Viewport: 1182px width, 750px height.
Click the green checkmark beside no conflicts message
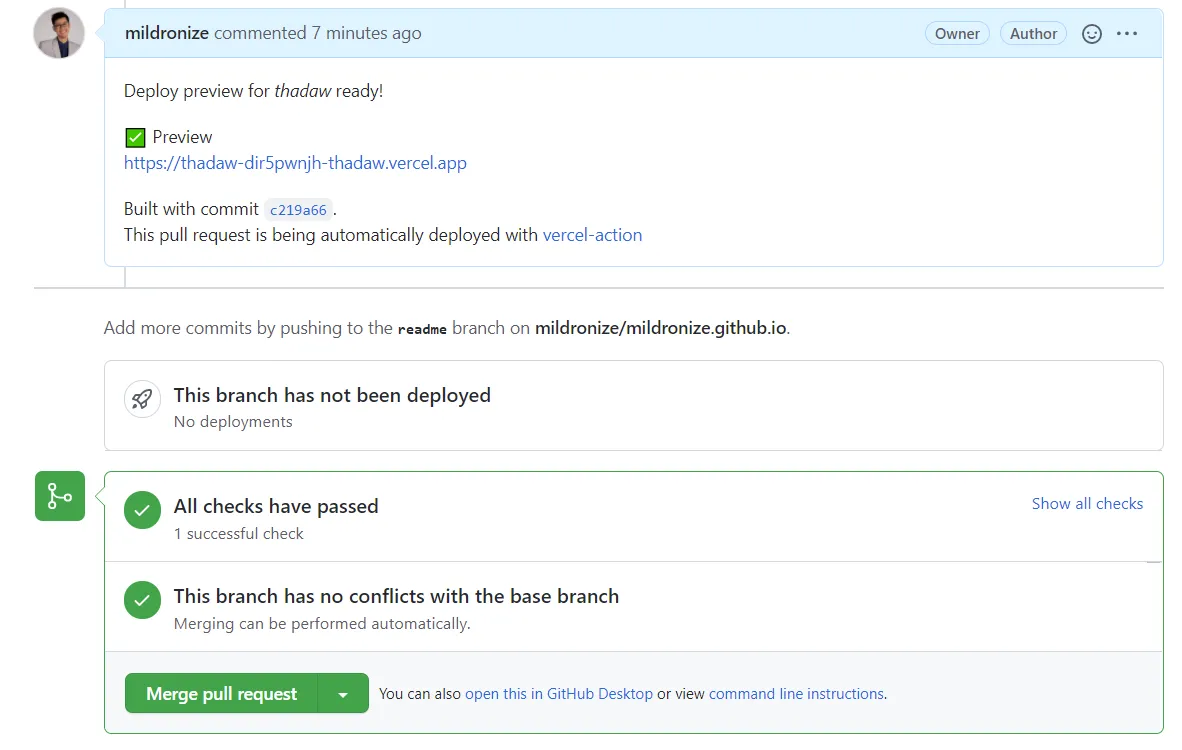pos(142,600)
